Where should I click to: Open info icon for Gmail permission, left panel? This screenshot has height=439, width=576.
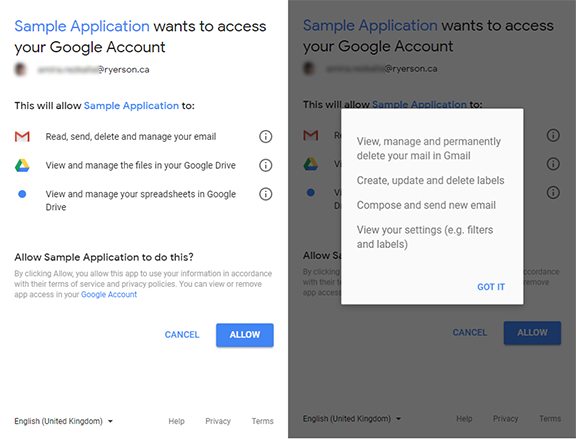pyautogui.click(x=266, y=137)
